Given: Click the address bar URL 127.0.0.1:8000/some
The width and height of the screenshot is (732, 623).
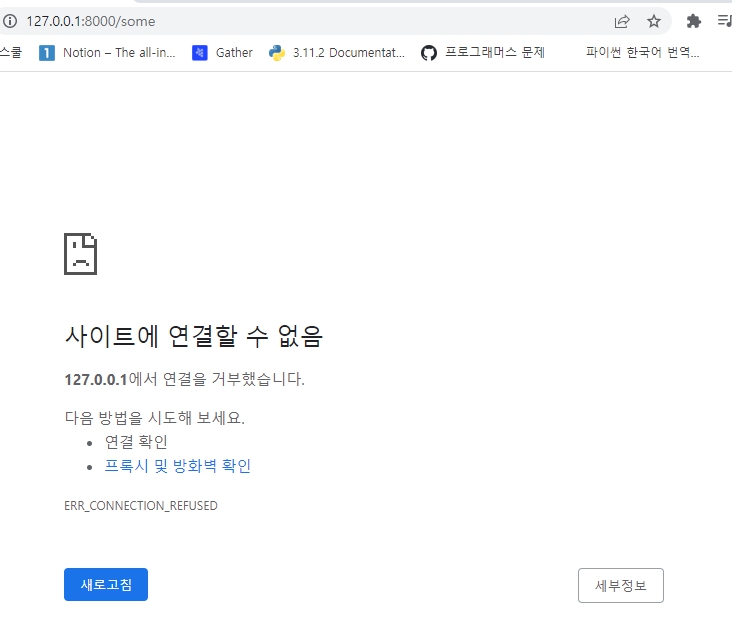Looking at the screenshot, I should coord(91,21).
